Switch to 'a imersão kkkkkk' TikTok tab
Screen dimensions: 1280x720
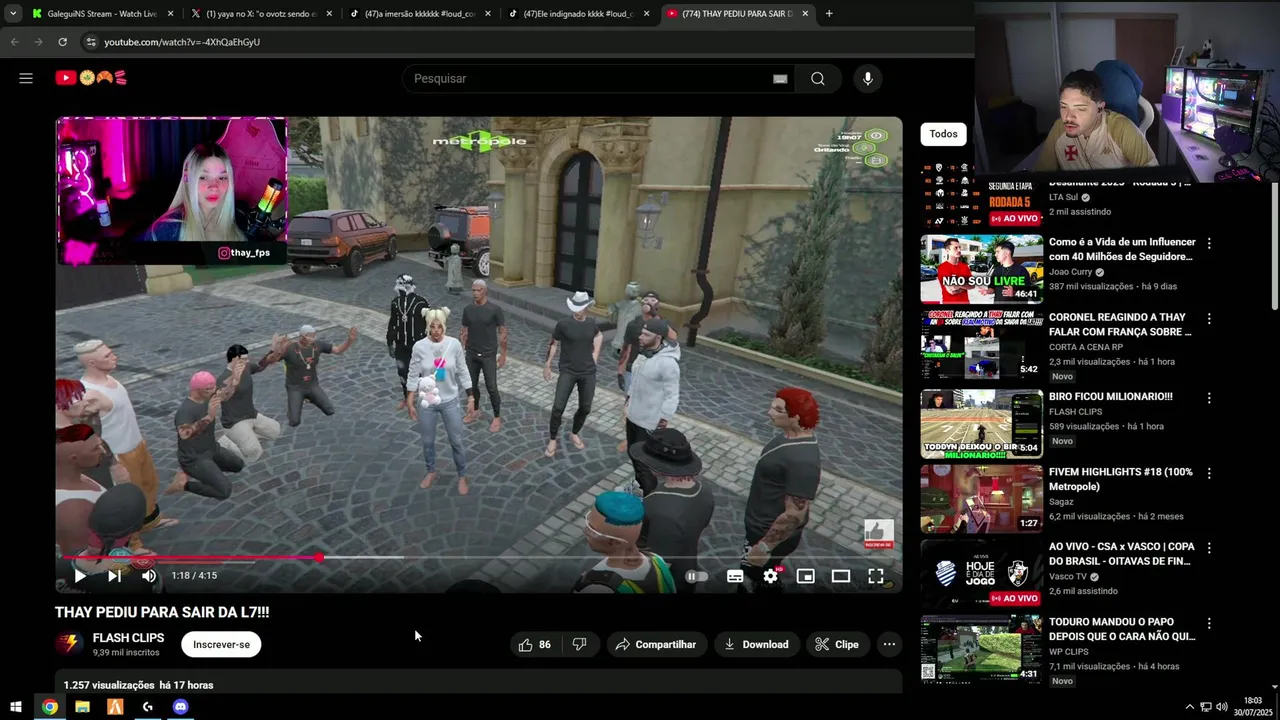[418, 14]
